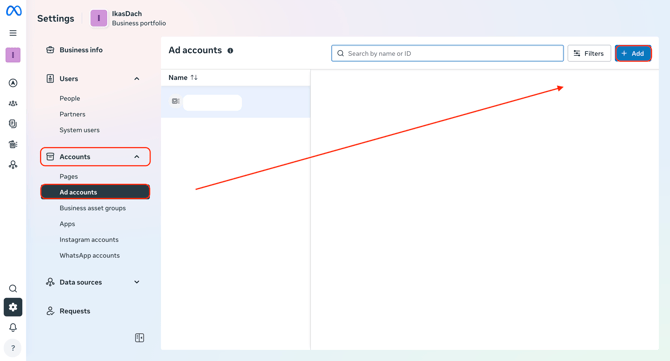Select the ad account row in list
This screenshot has height=361, width=670.
click(235, 102)
